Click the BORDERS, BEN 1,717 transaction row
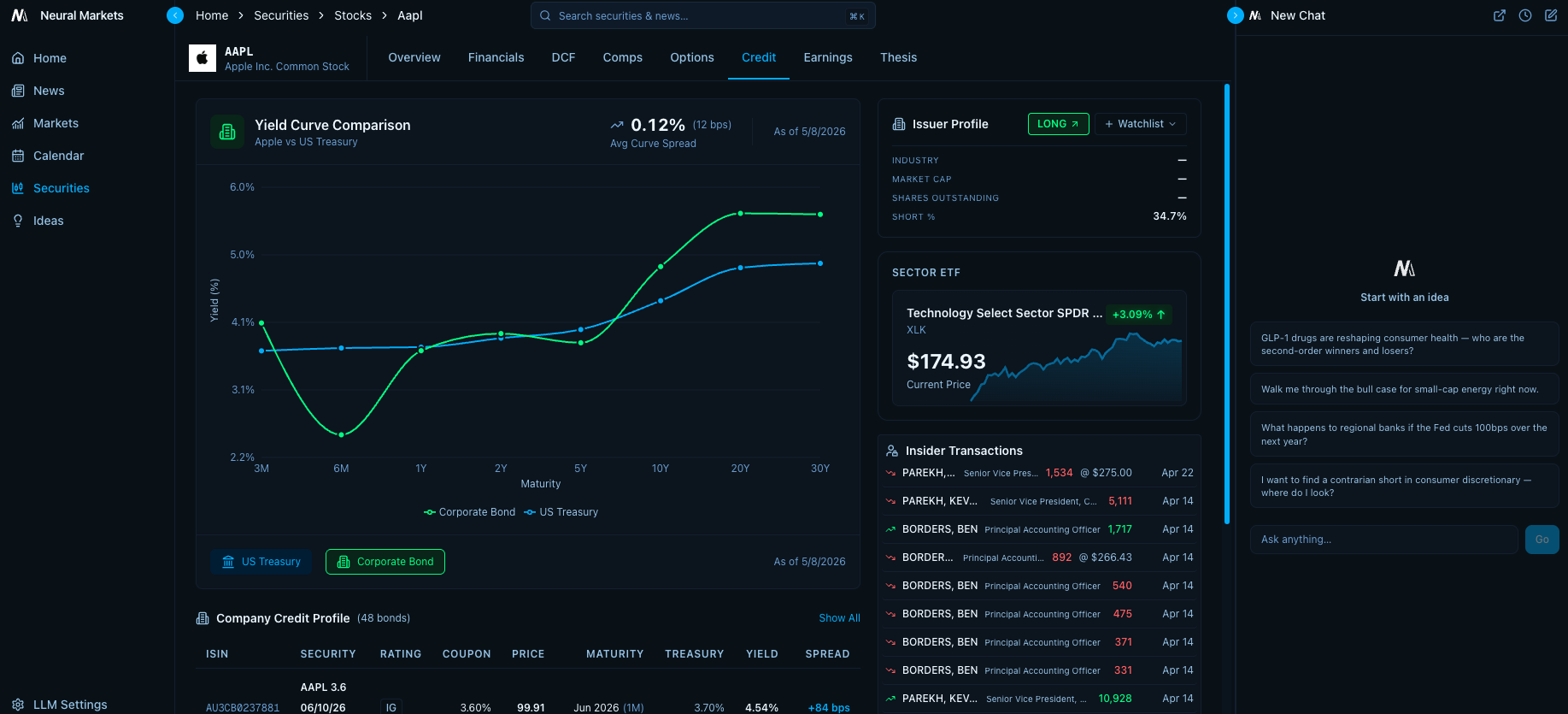Screen dimensions: 1568x714 [x=1039, y=529]
